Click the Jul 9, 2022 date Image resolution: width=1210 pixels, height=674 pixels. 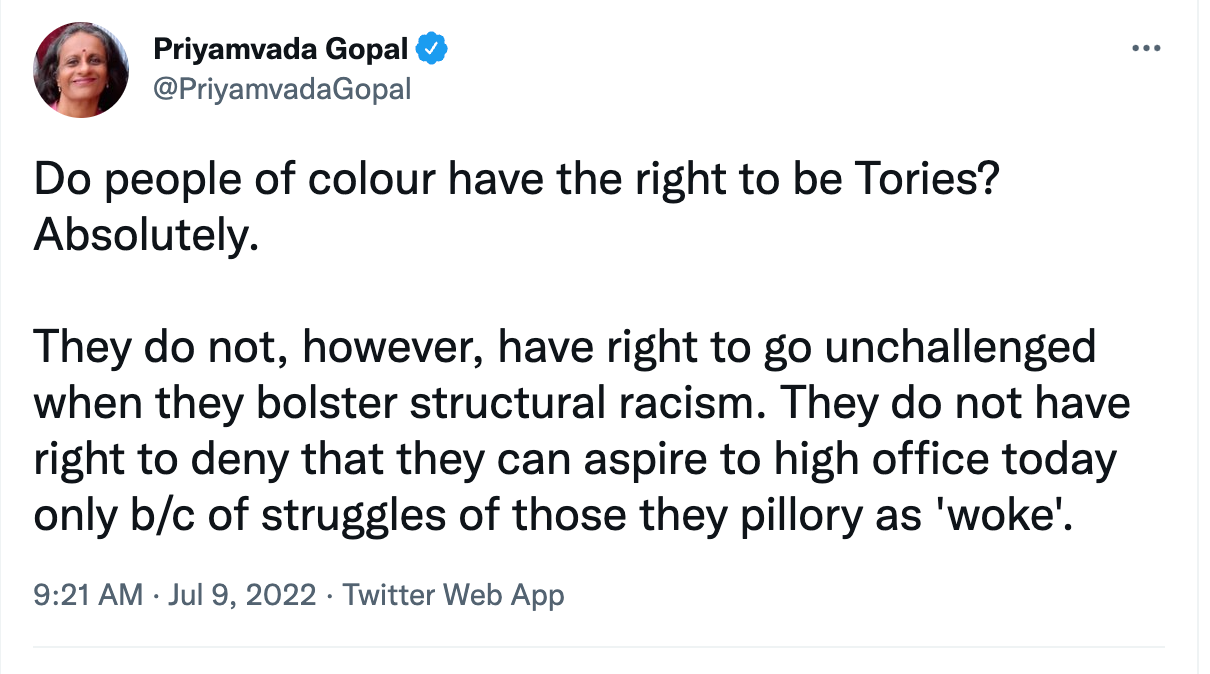pos(245,596)
